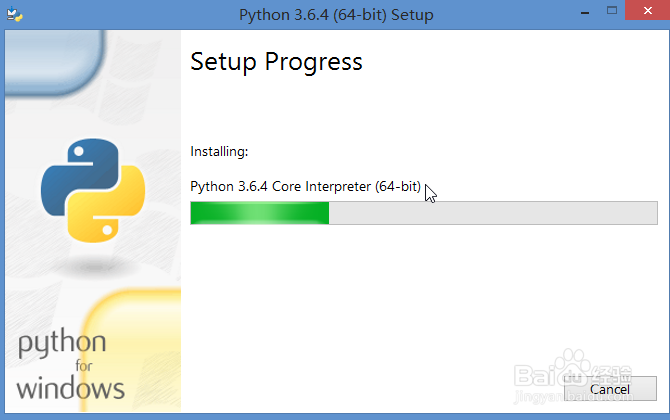Click the Setup Progress heading

coord(276,62)
